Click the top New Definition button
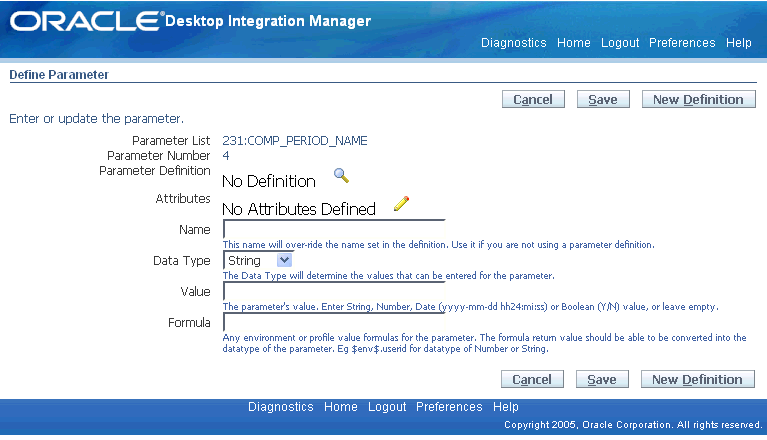 tap(699, 99)
